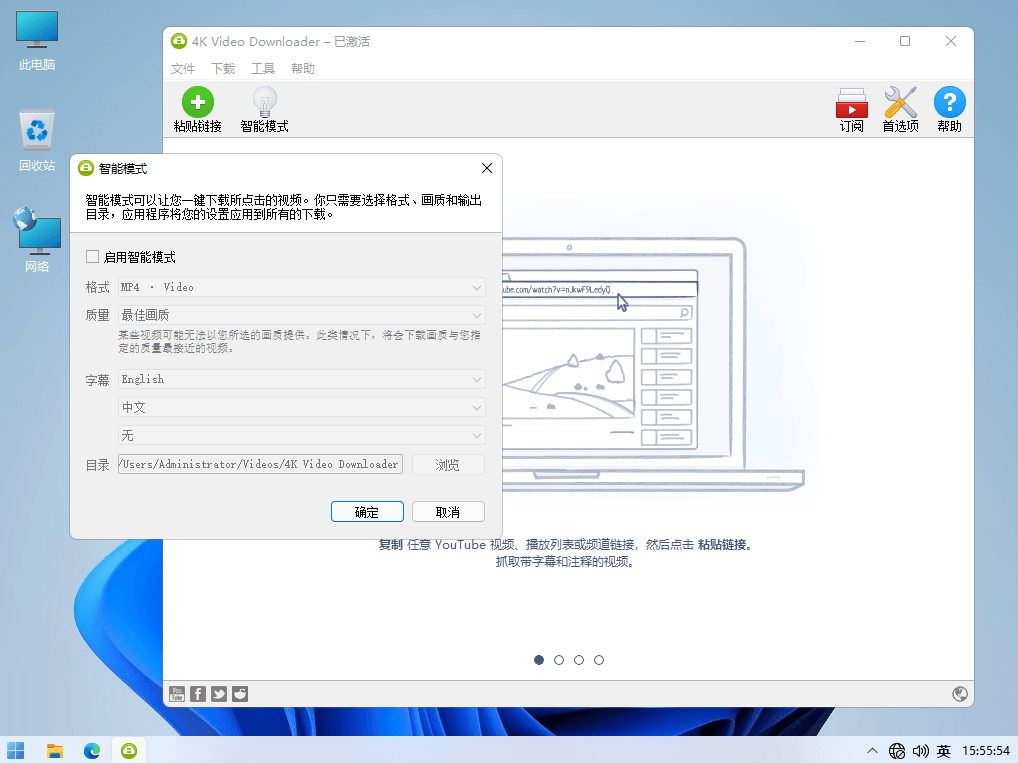Image resolution: width=1018 pixels, height=763 pixels.
Task: Open the Download (下载) menu
Action: (223, 68)
